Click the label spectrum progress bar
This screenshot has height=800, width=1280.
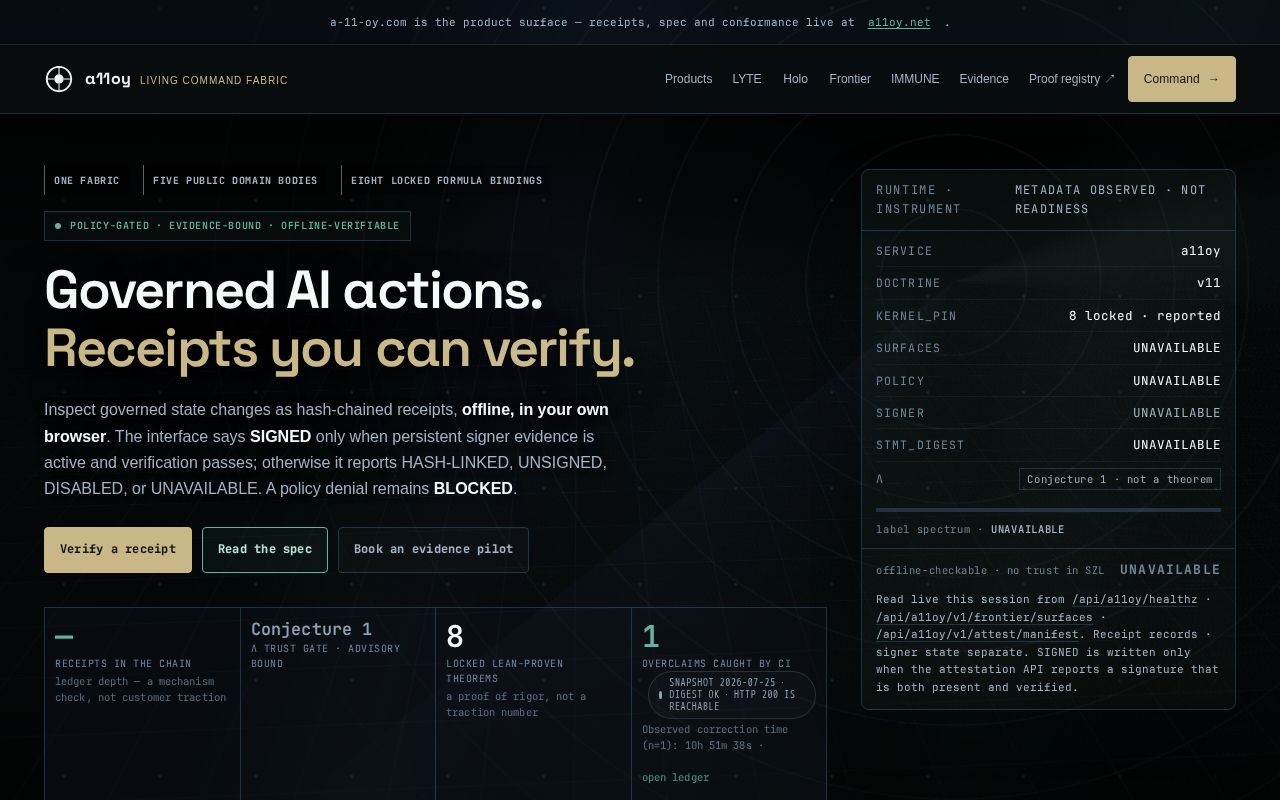tap(1048, 510)
